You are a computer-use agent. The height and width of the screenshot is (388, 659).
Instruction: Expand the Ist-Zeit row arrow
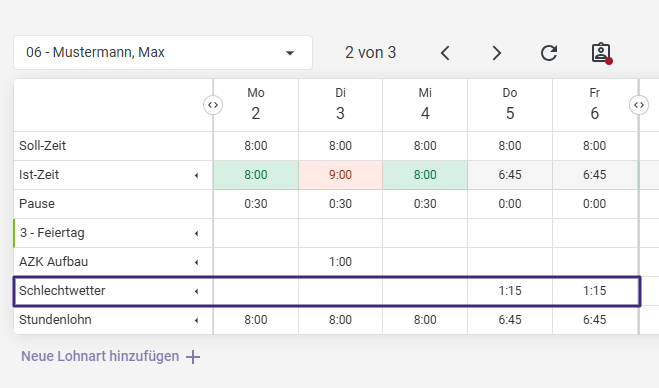pyautogui.click(x=196, y=175)
